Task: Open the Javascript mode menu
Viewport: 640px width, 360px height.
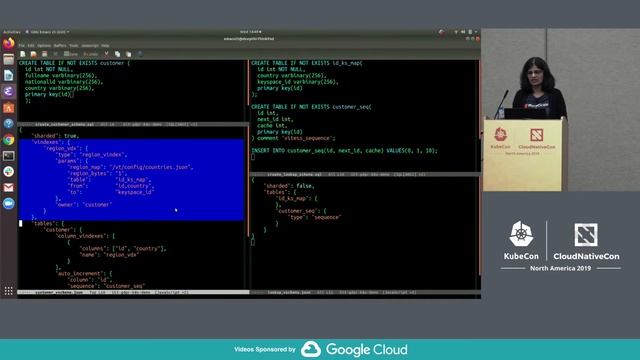Action: (x=90, y=46)
